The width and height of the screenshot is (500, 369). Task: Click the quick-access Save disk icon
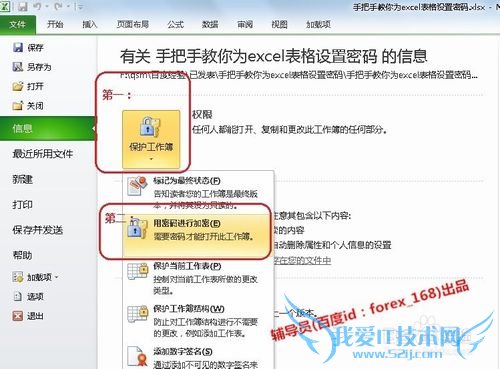pyautogui.click(x=23, y=6)
